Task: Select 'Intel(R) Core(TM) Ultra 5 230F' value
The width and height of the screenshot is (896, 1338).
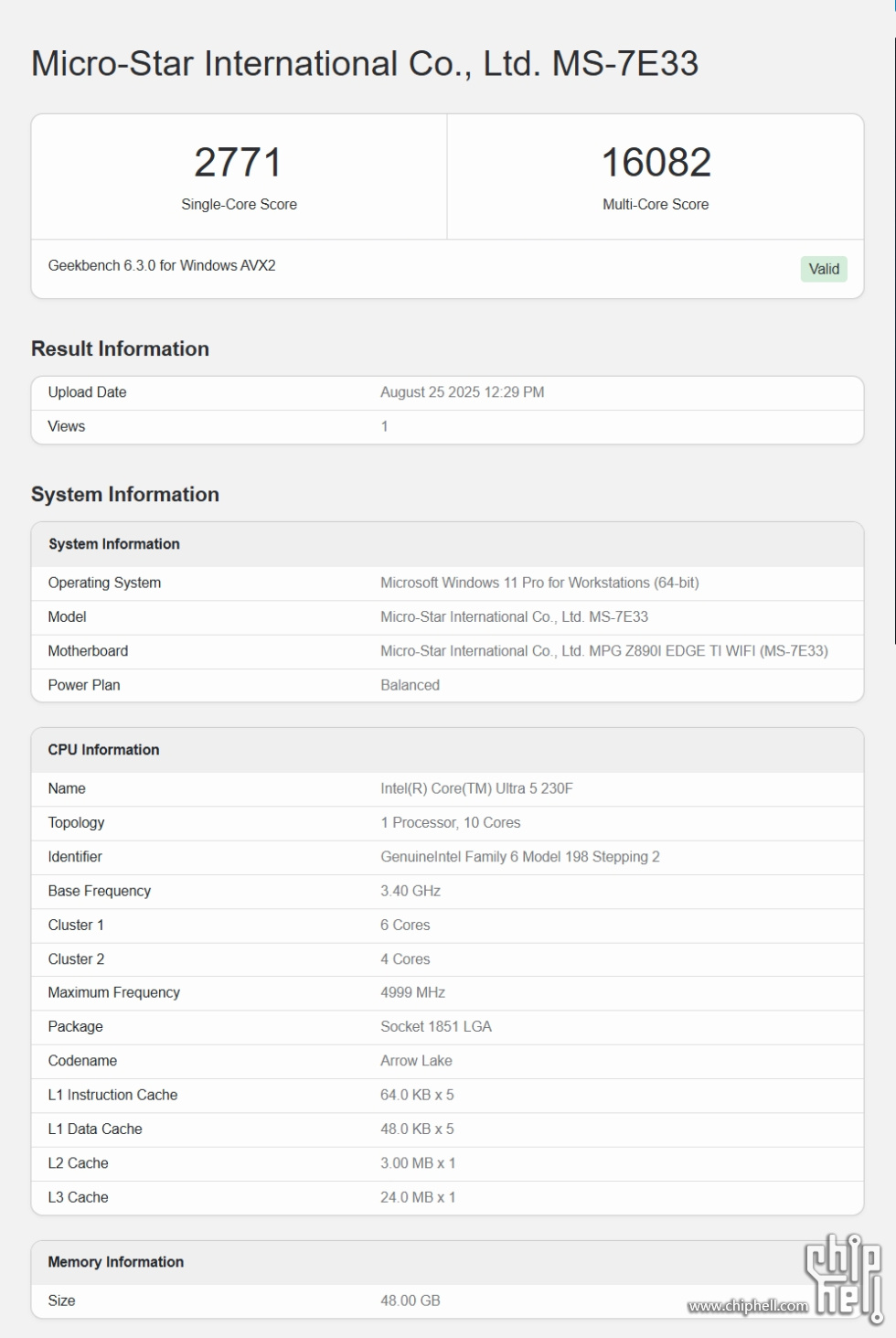Action: coord(476,788)
